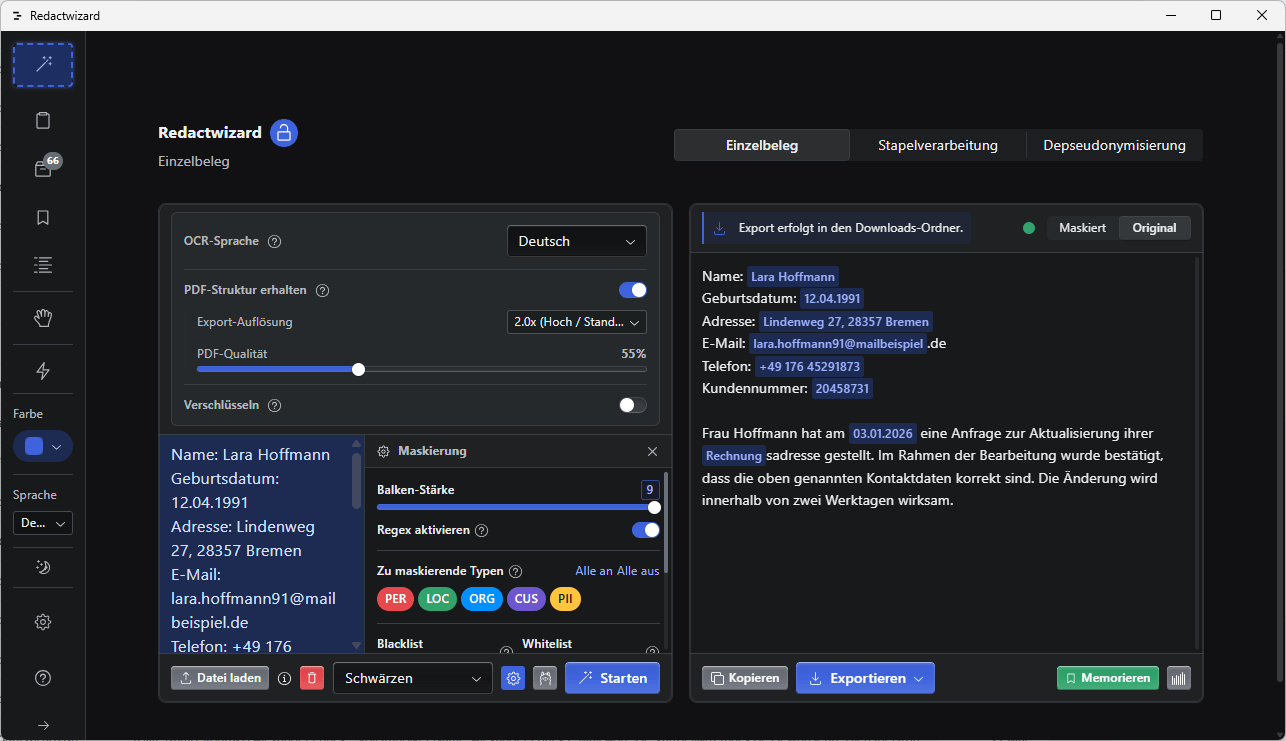Open the Export-Auflösung dropdown
Screen dimensions: 1286x741
(577, 322)
